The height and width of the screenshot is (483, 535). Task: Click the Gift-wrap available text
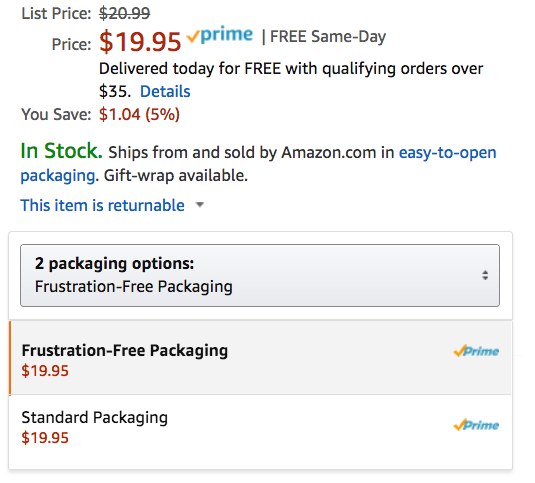(x=176, y=176)
